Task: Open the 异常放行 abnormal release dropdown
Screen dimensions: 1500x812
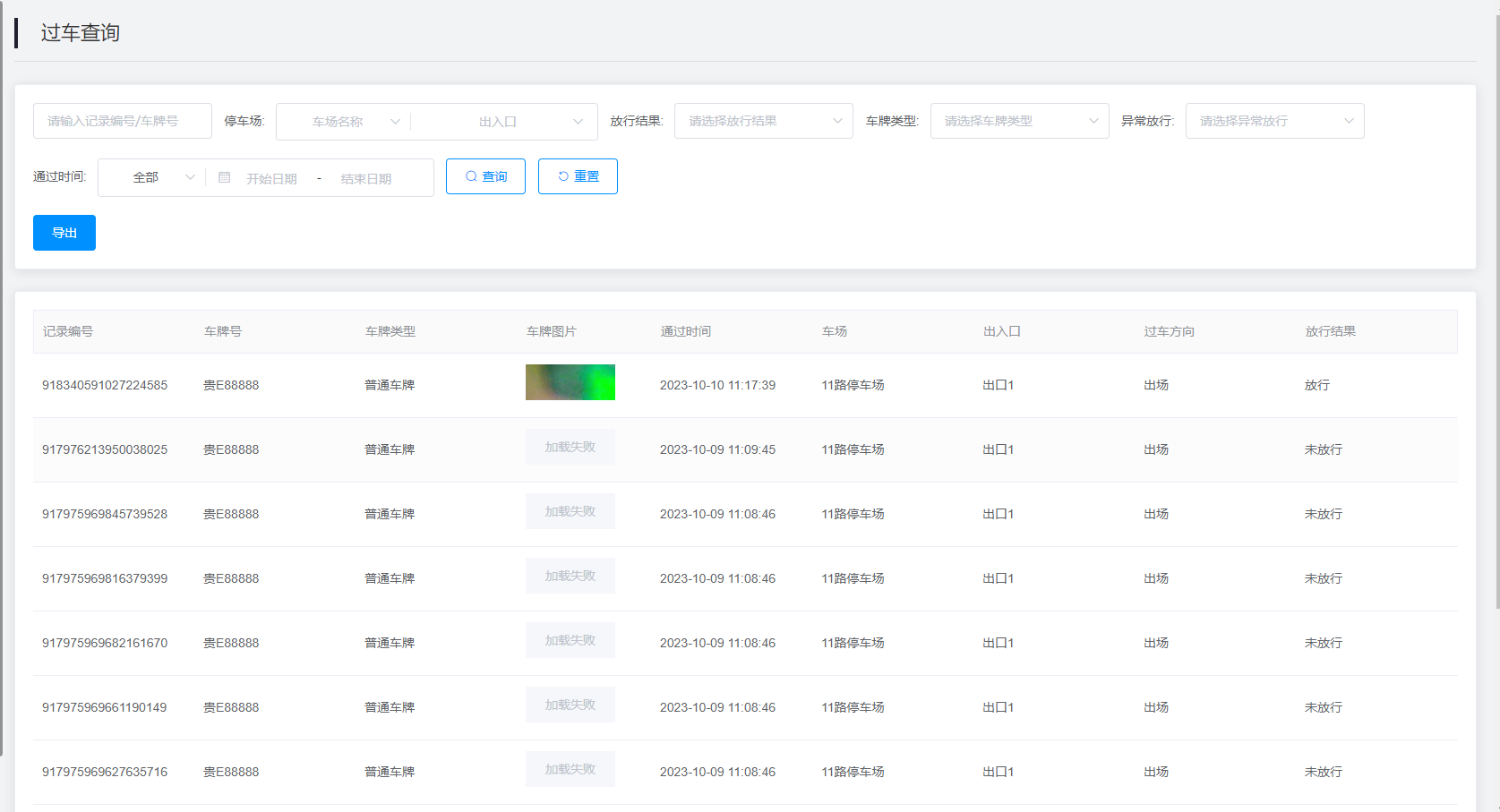Action: pos(1274,121)
